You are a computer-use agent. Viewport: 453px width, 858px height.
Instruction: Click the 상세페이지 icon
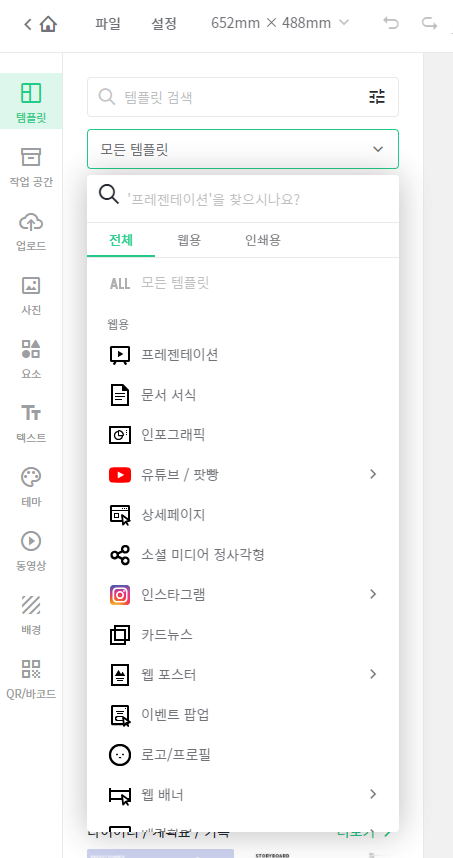click(x=120, y=515)
